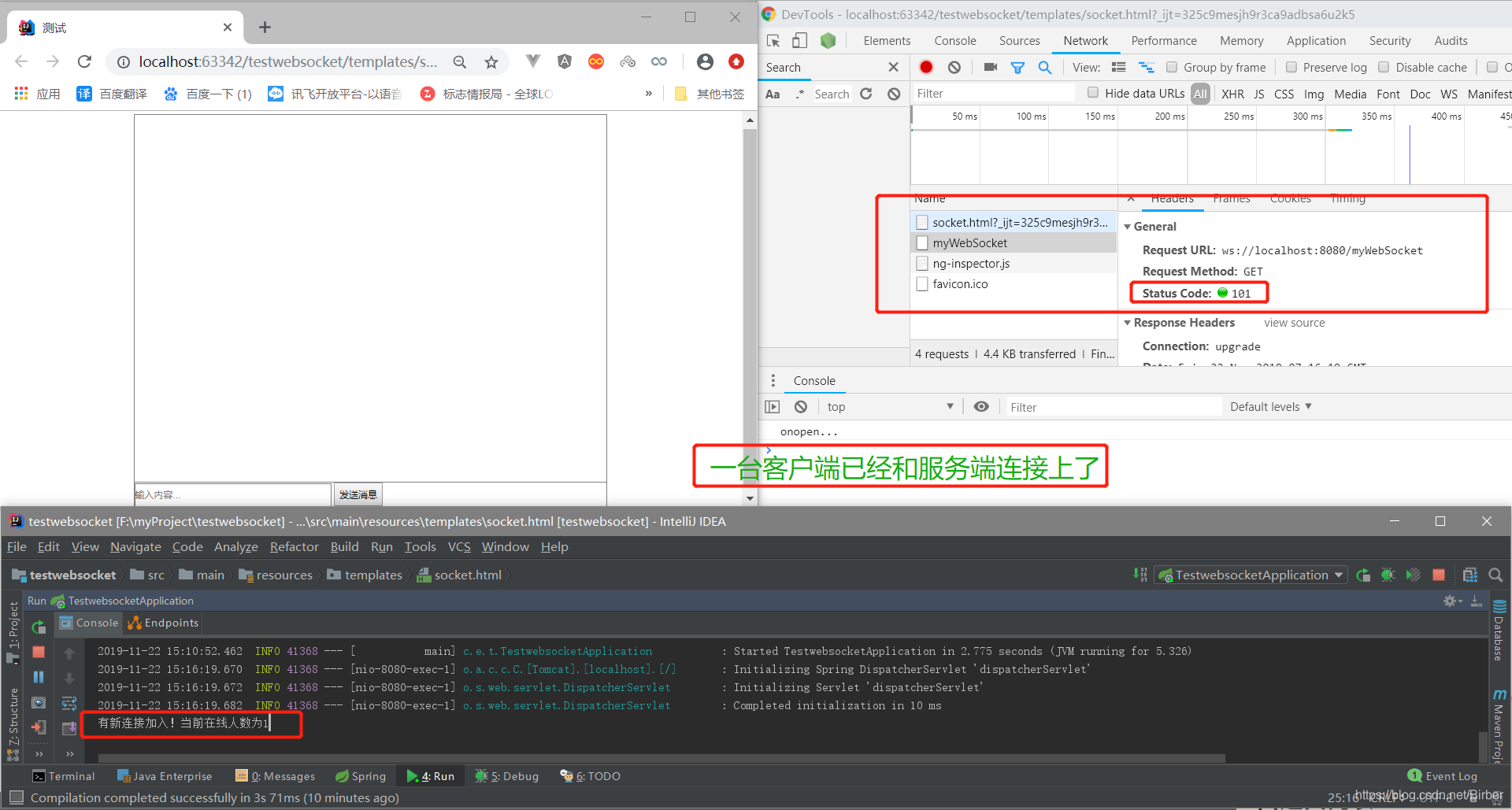Capture screenshots camera icon in Network panel
The width and height of the screenshot is (1512, 810).
pos(990,67)
